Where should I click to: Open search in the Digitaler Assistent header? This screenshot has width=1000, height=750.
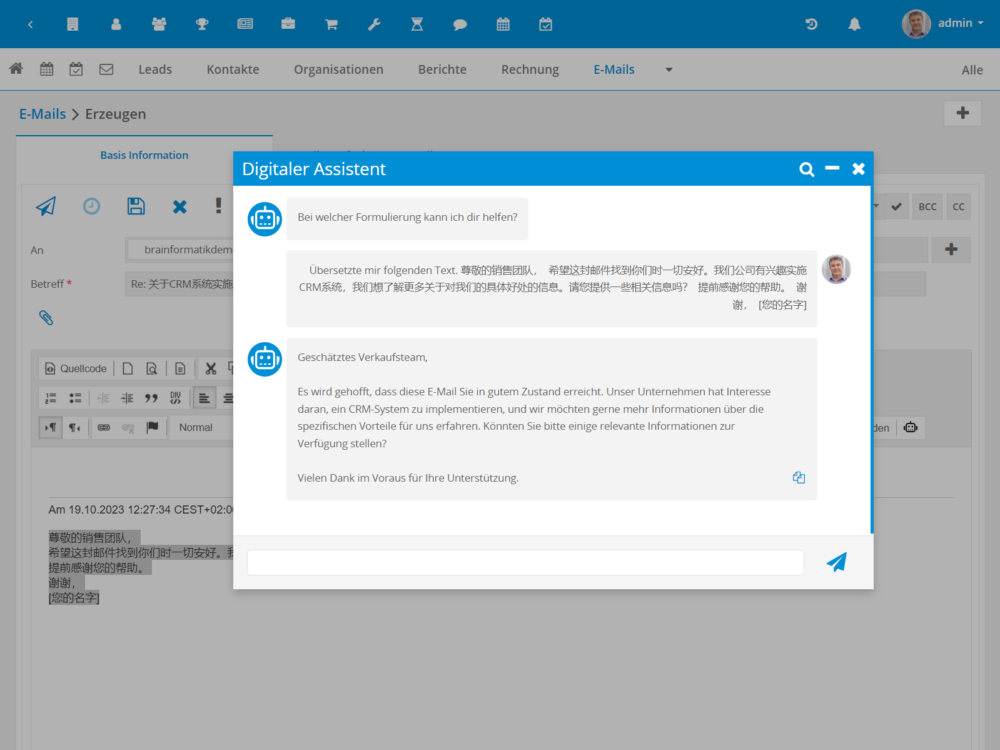[x=806, y=170]
